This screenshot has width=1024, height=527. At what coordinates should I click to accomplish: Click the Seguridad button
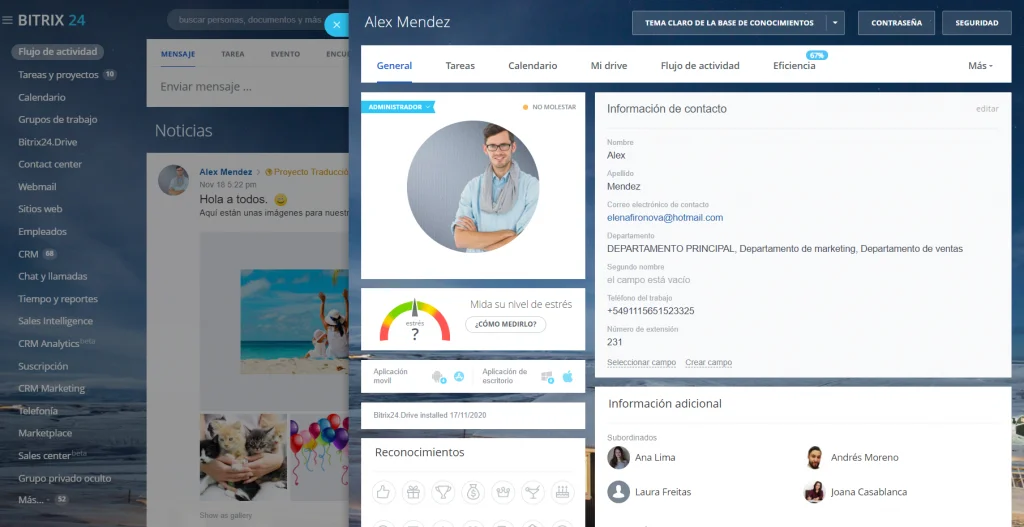pos(976,23)
